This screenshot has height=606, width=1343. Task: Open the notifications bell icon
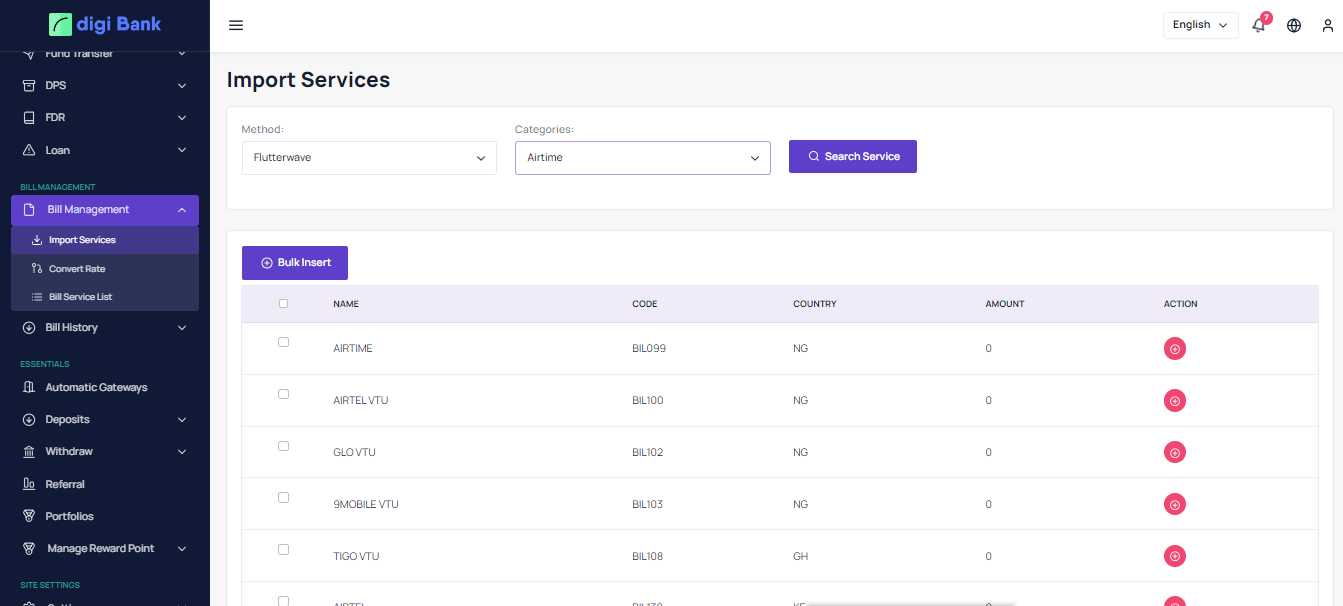[1258, 26]
